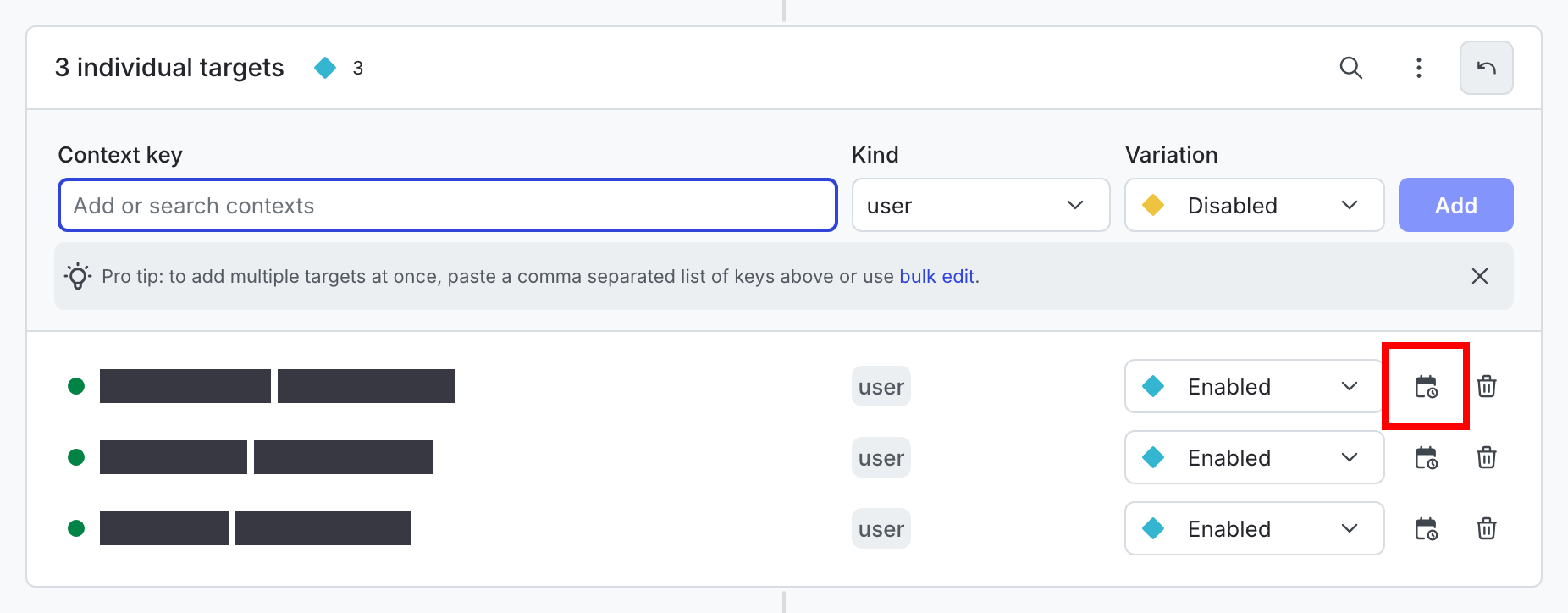
Task: Change third target's Enabled variation dropdown
Action: pos(1253,529)
